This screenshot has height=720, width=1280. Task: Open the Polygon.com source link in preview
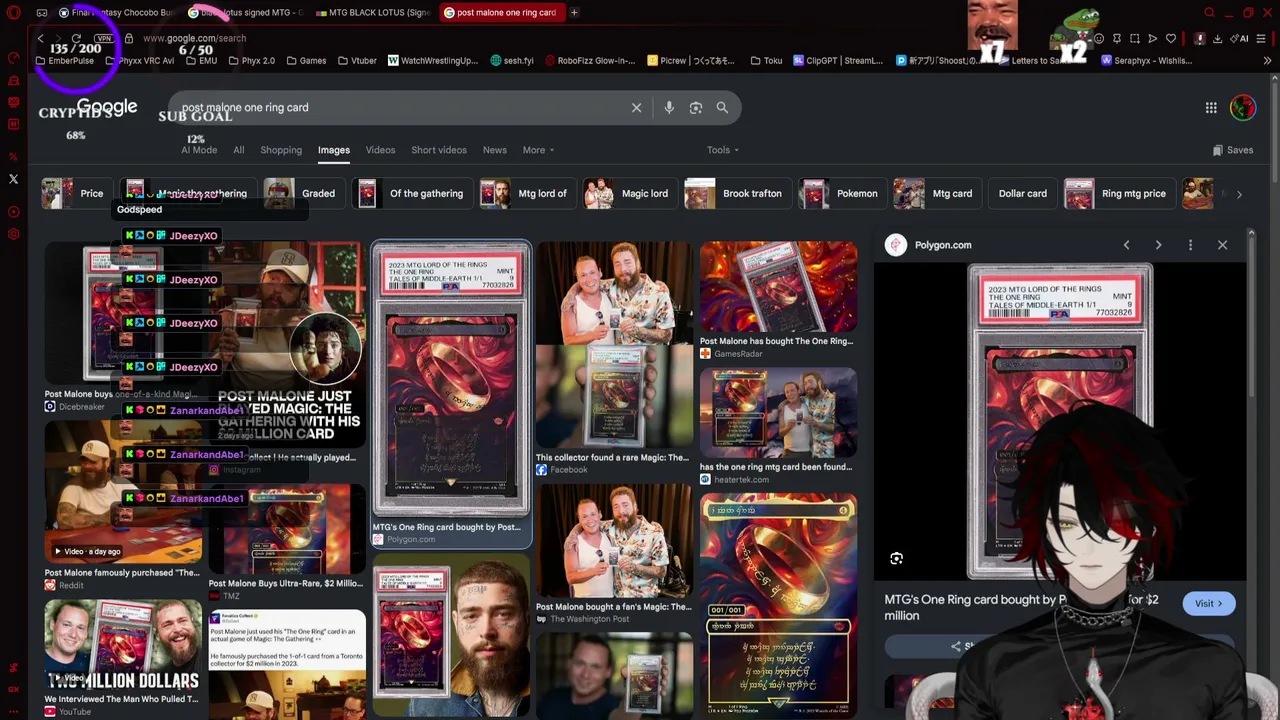tap(942, 245)
